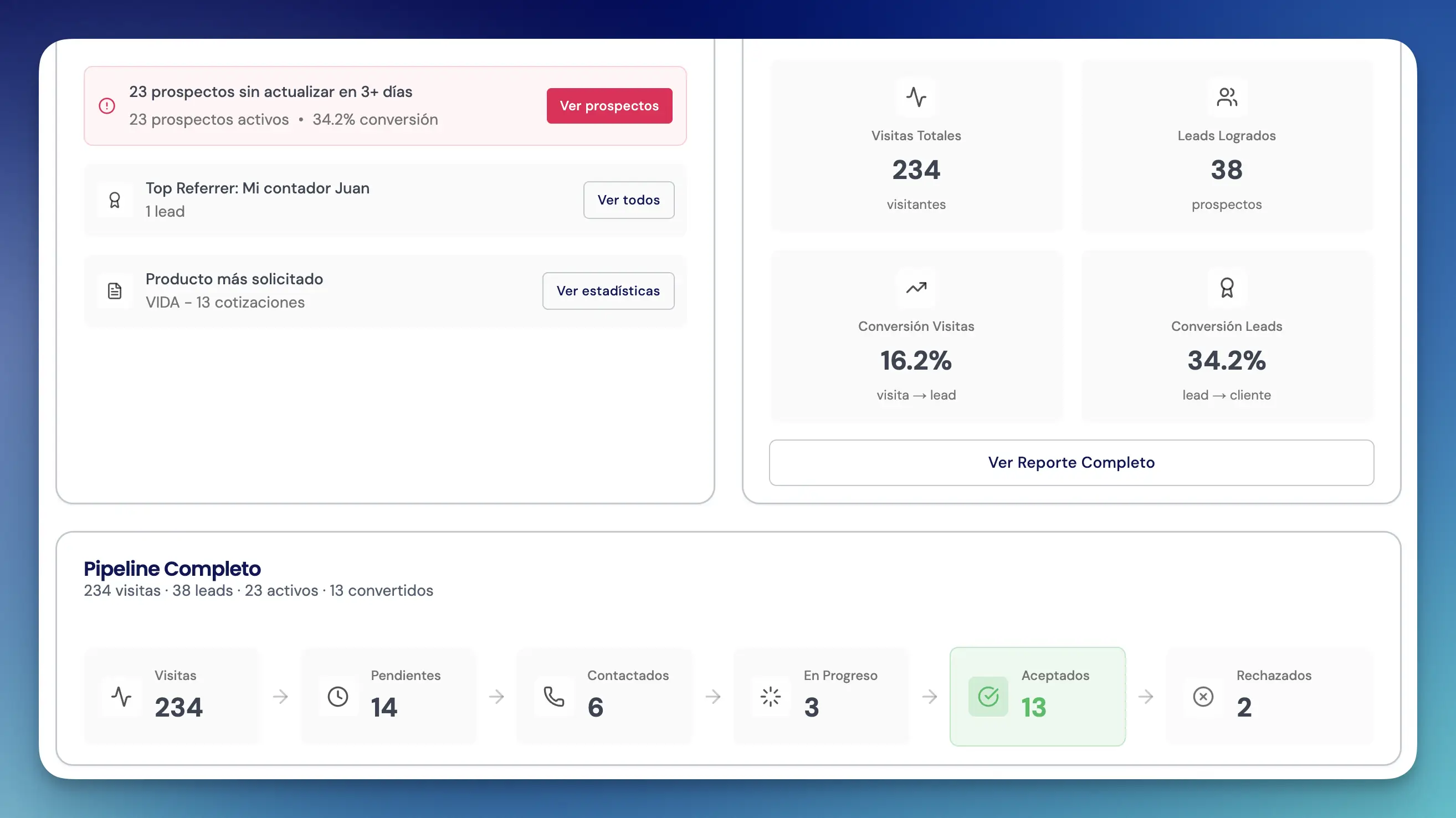
Task: Click the red alert icon for stale prospects
Action: pos(107,106)
